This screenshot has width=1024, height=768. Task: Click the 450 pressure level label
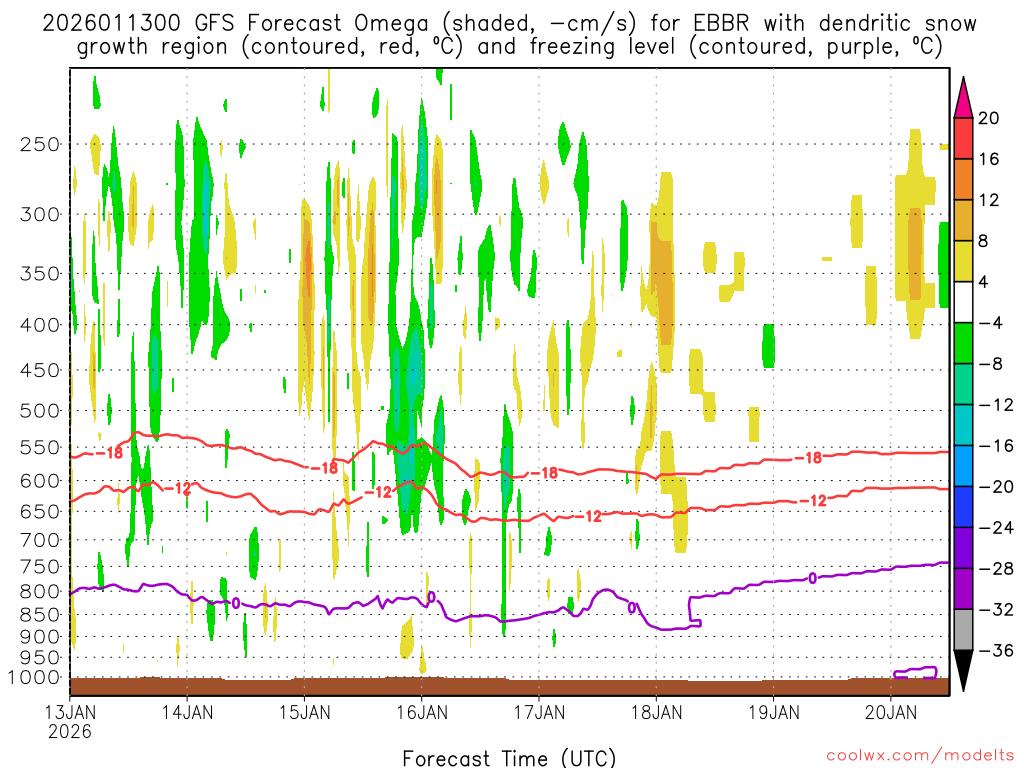click(x=39, y=370)
